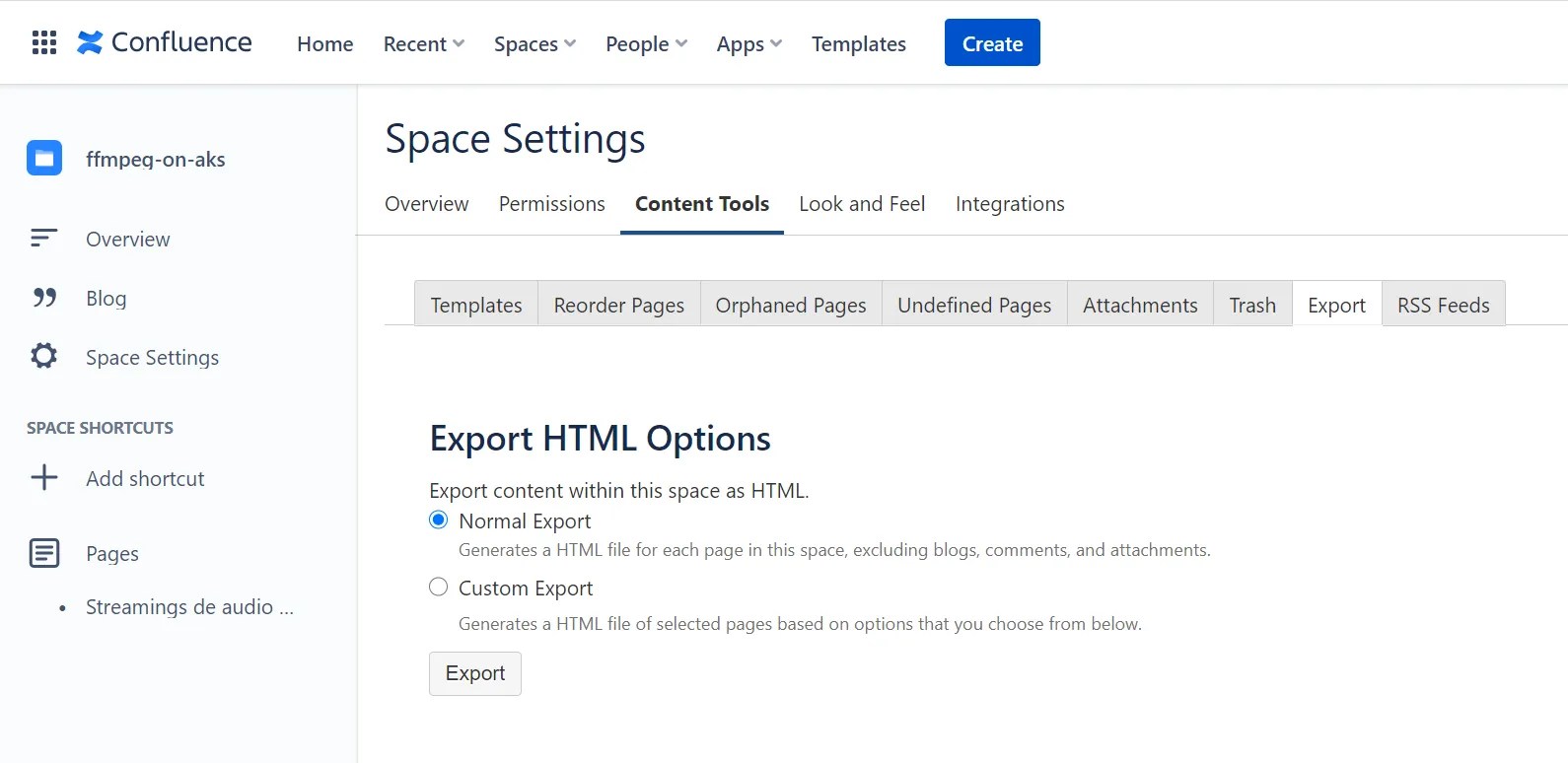1568x763 pixels.
Task: Open the People dropdown menu
Action: pyautogui.click(x=647, y=43)
